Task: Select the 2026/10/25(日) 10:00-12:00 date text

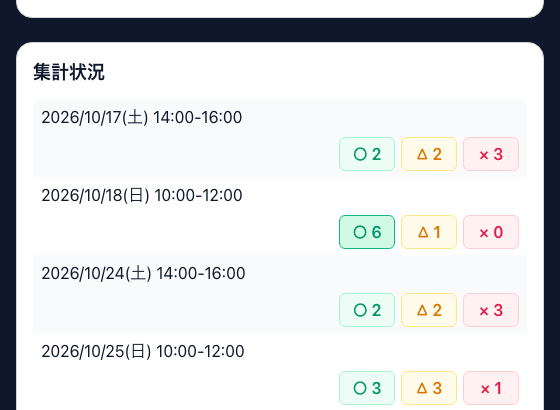Action: pyautogui.click(x=143, y=351)
